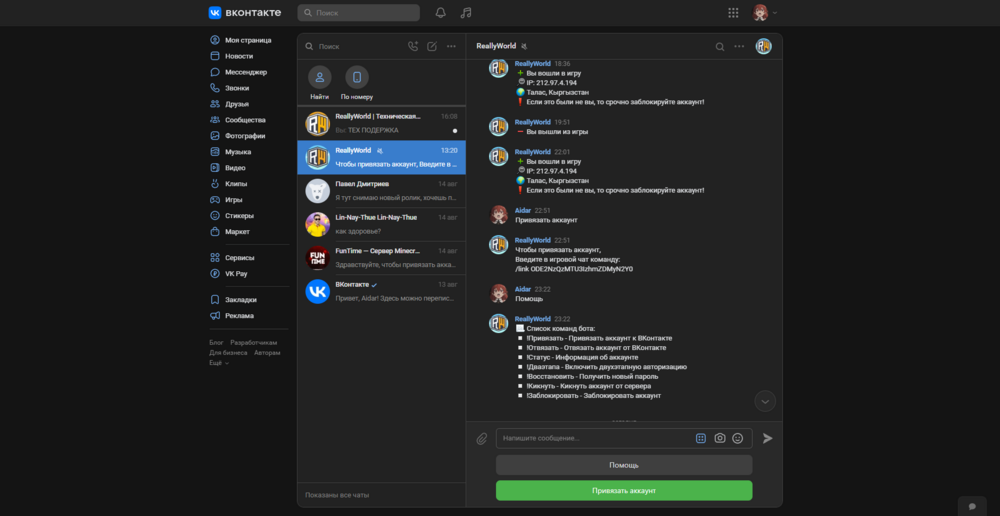Click ReallyWorld title in chat header
Image resolution: width=1000 pixels, height=516 pixels.
pyautogui.click(x=496, y=47)
